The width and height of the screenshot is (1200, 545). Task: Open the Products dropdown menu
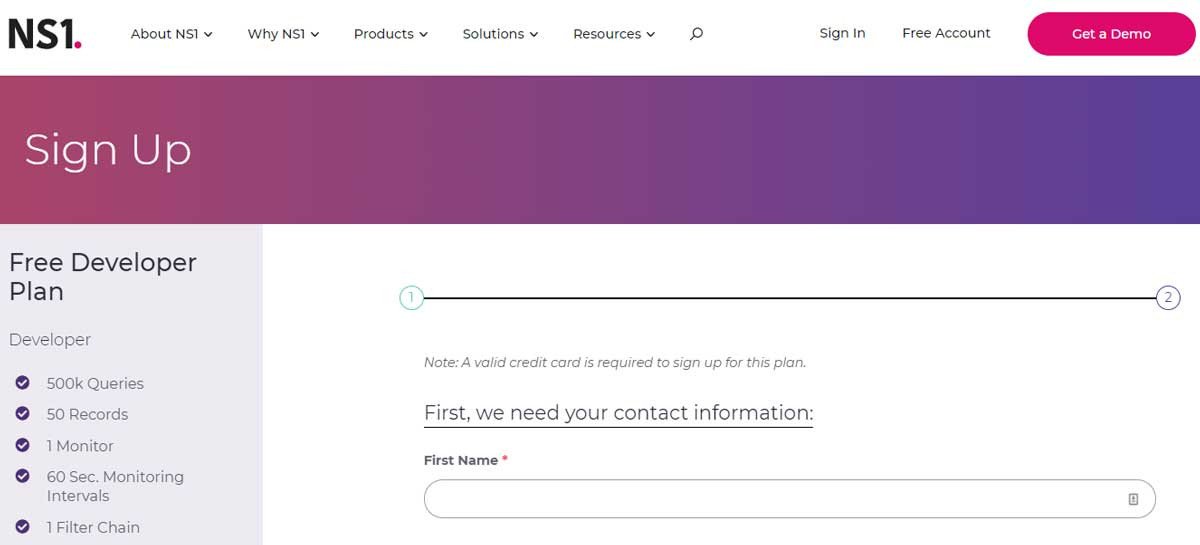click(390, 33)
